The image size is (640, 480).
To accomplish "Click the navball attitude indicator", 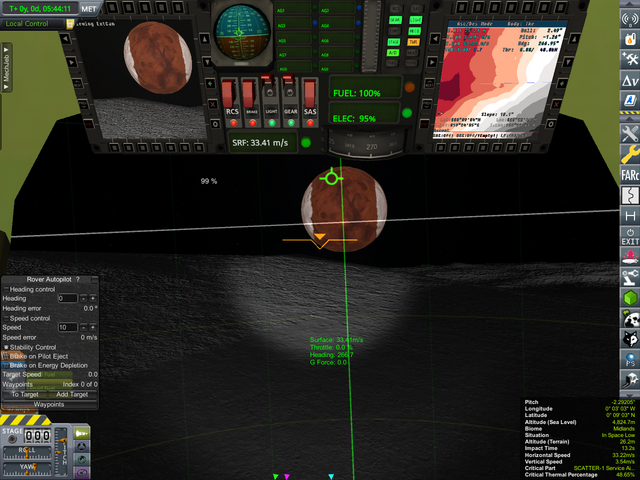I will click(x=242, y=33).
